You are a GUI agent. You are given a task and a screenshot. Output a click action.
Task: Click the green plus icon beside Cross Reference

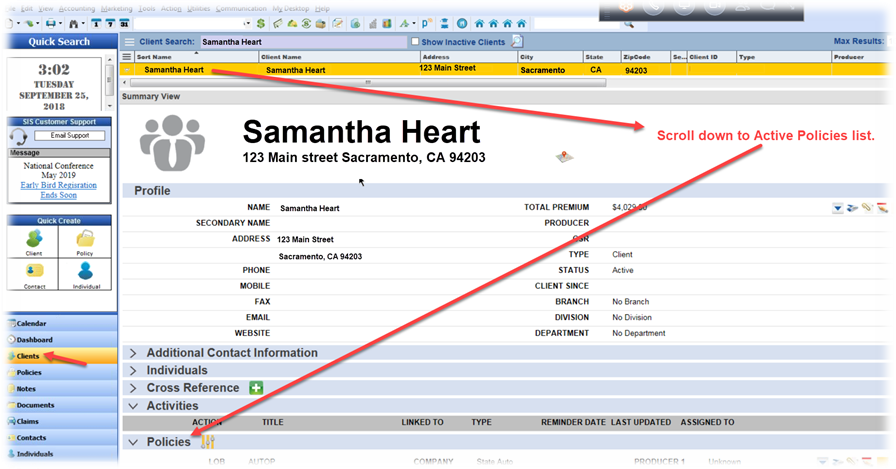[256, 388]
